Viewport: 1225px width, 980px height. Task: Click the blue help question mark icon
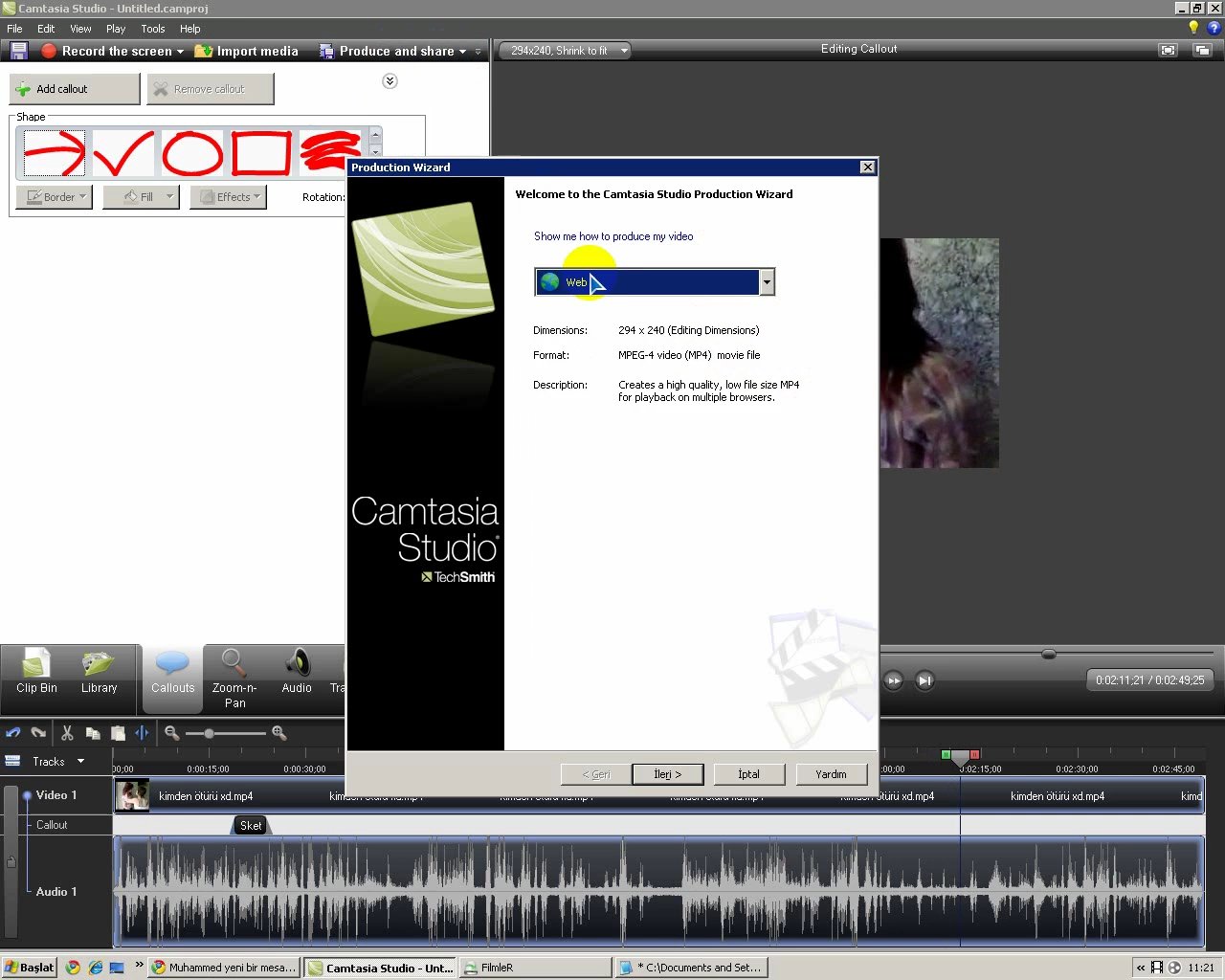(1214, 28)
